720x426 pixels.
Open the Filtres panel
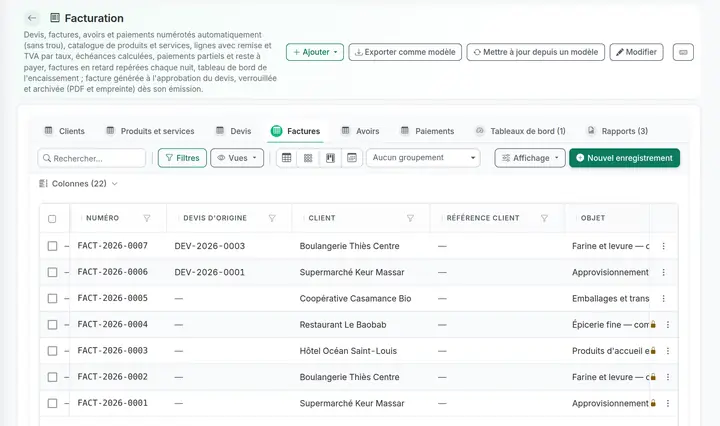click(182, 158)
